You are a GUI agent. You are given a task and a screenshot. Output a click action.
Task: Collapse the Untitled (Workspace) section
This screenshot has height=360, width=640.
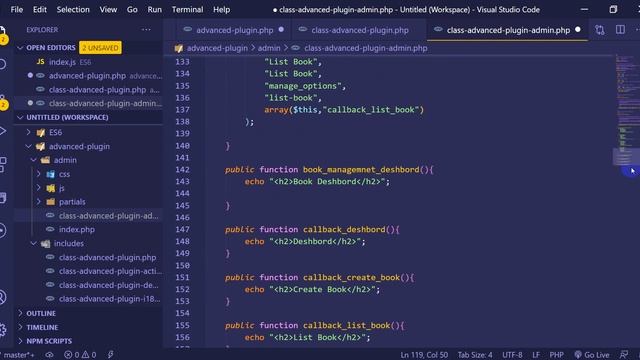[x=20, y=117]
